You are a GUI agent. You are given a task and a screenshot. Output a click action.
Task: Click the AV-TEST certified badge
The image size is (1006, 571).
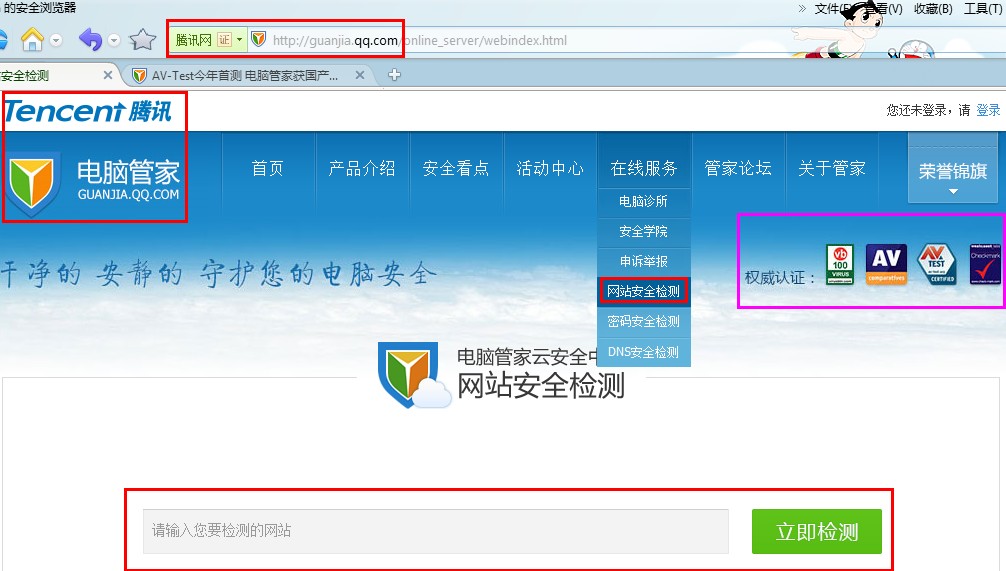pyautogui.click(x=937, y=264)
